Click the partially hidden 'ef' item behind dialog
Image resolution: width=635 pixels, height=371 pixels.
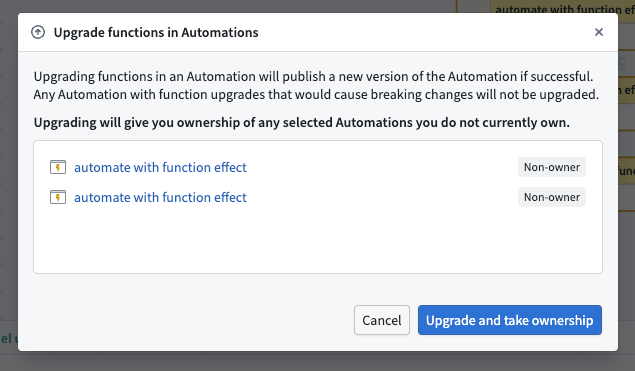coord(627,90)
